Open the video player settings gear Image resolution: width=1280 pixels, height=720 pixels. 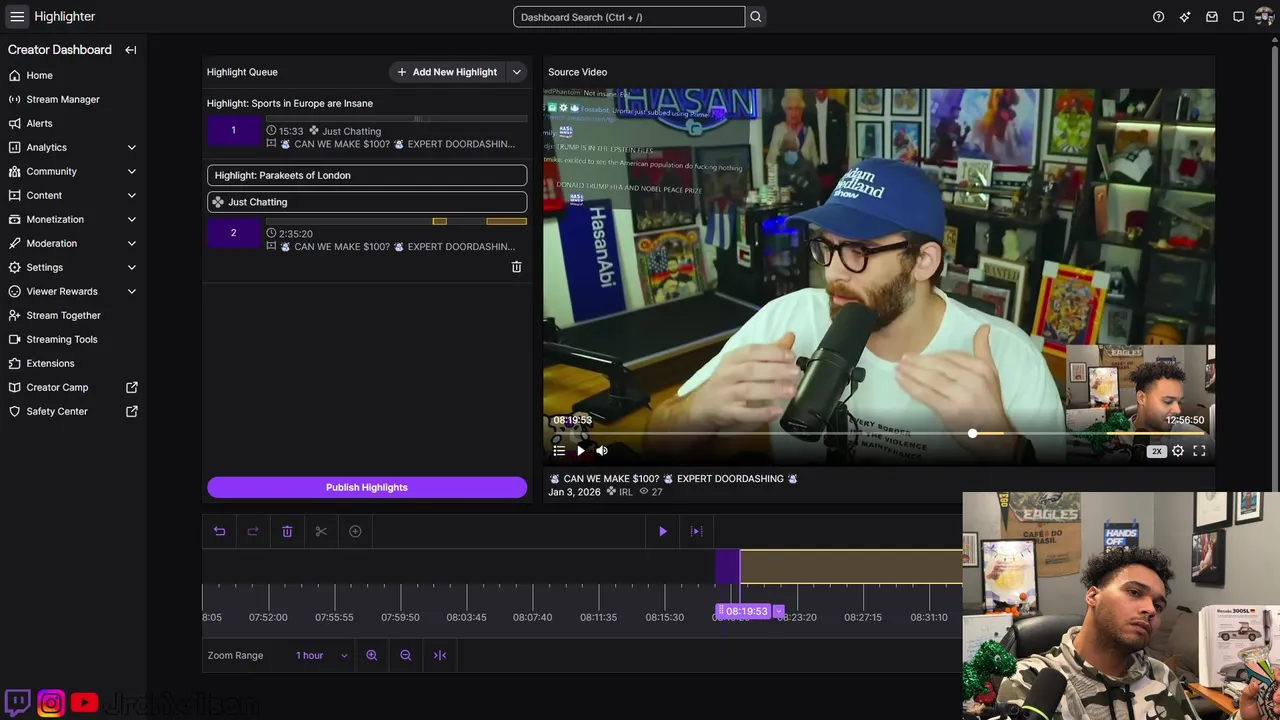pyautogui.click(x=1178, y=451)
